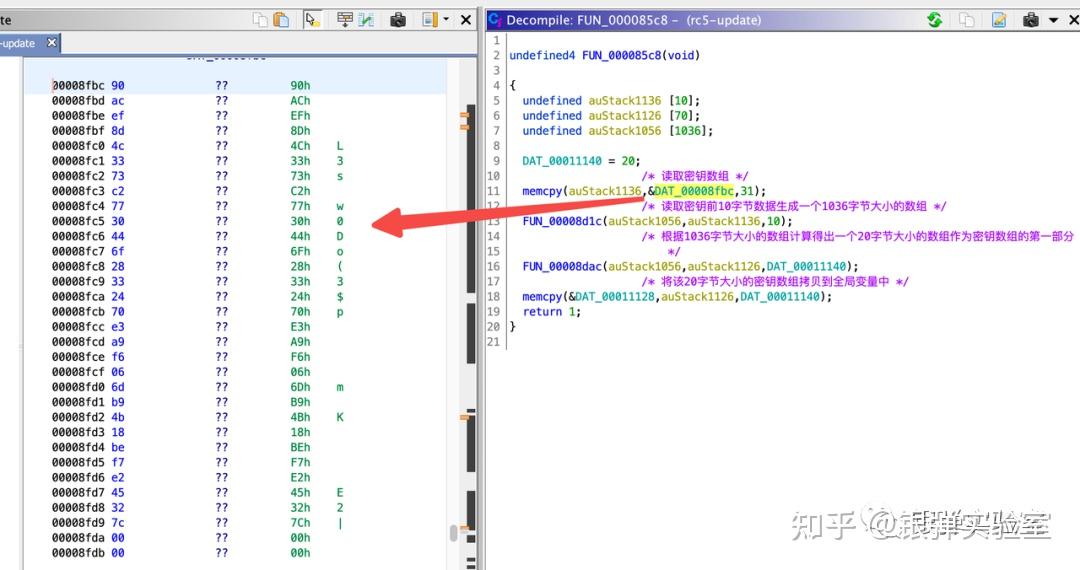Click the E3h value at 00008fcc
This screenshot has height=570, width=1080.
click(300, 327)
